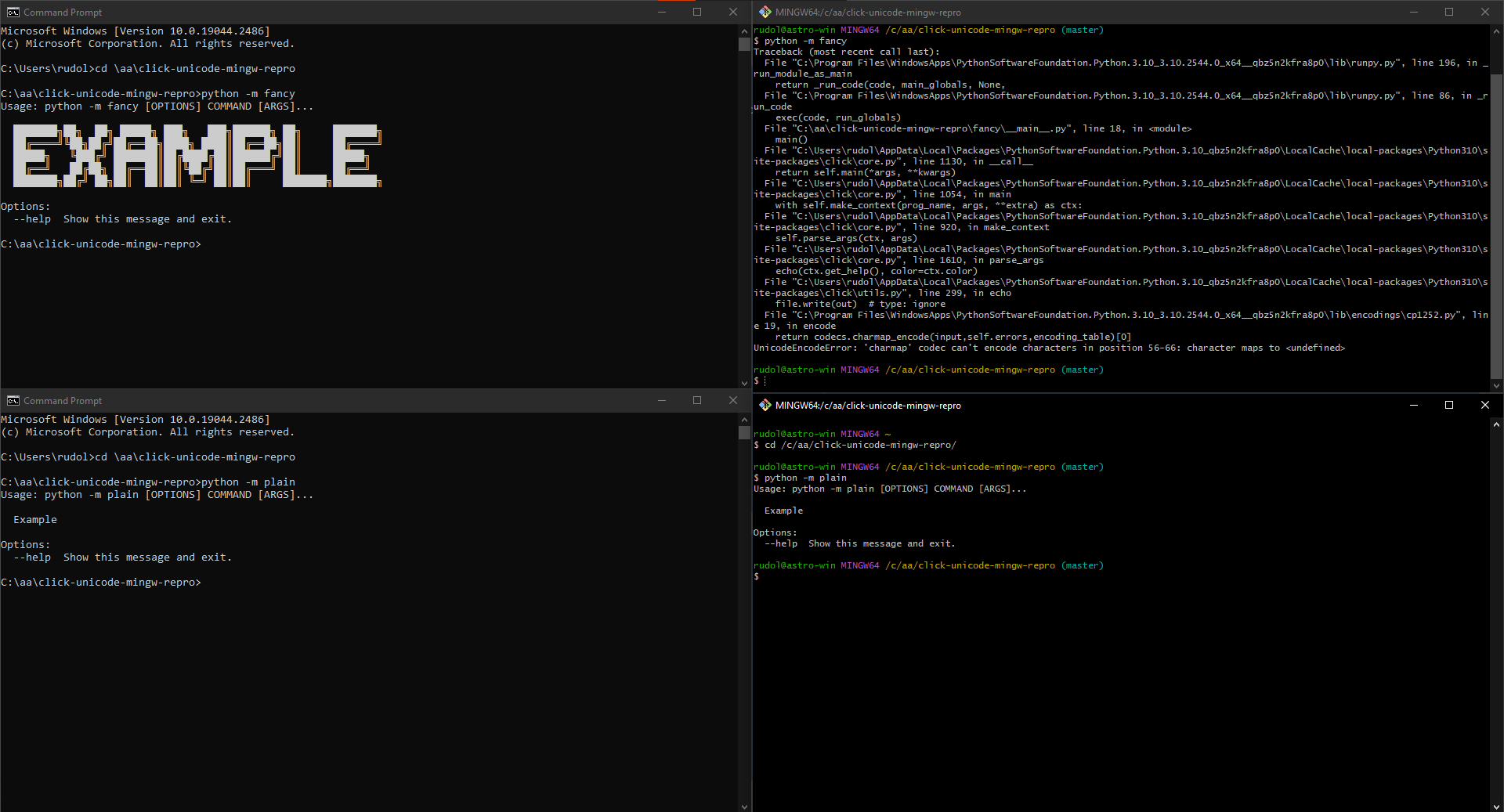1504x812 pixels.
Task: Minimize the bottom-left Command Prompt window
Action: (662, 401)
